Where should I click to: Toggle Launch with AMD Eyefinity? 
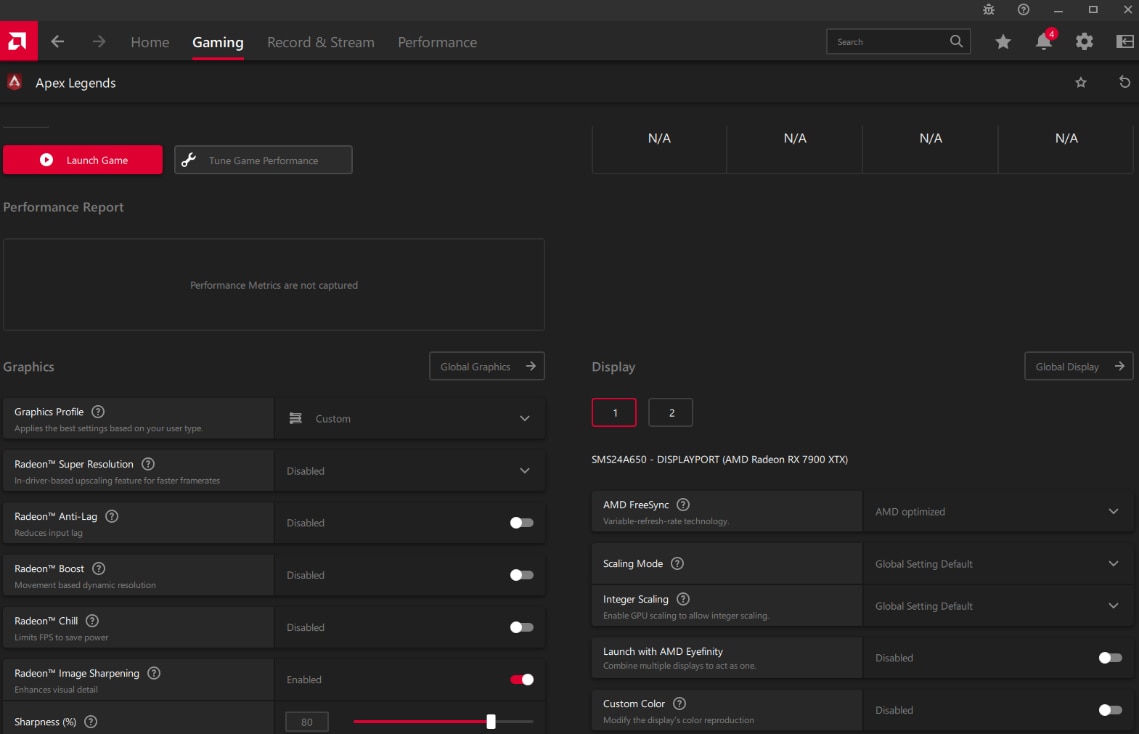[x=1110, y=658]
